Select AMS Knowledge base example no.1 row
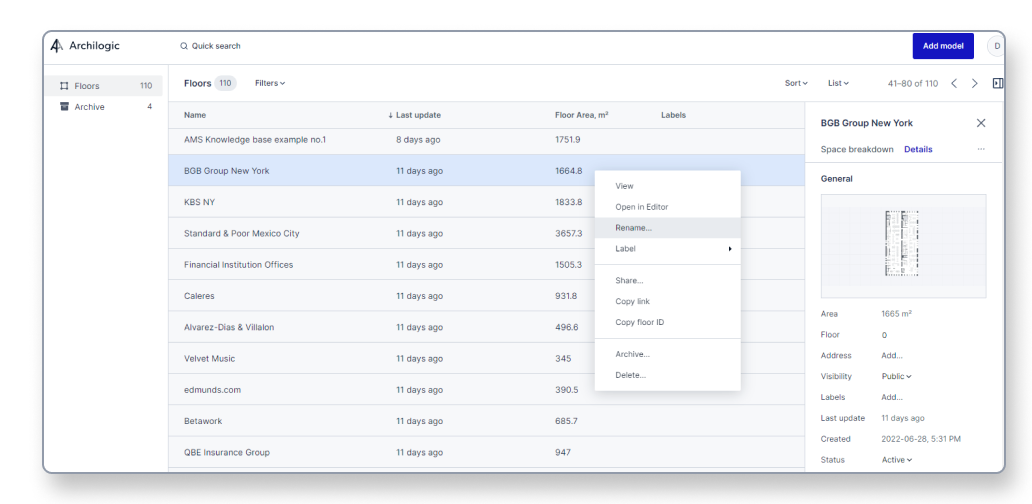The width and height of the screenshot is (1032, 504). (x=486, y=139)
